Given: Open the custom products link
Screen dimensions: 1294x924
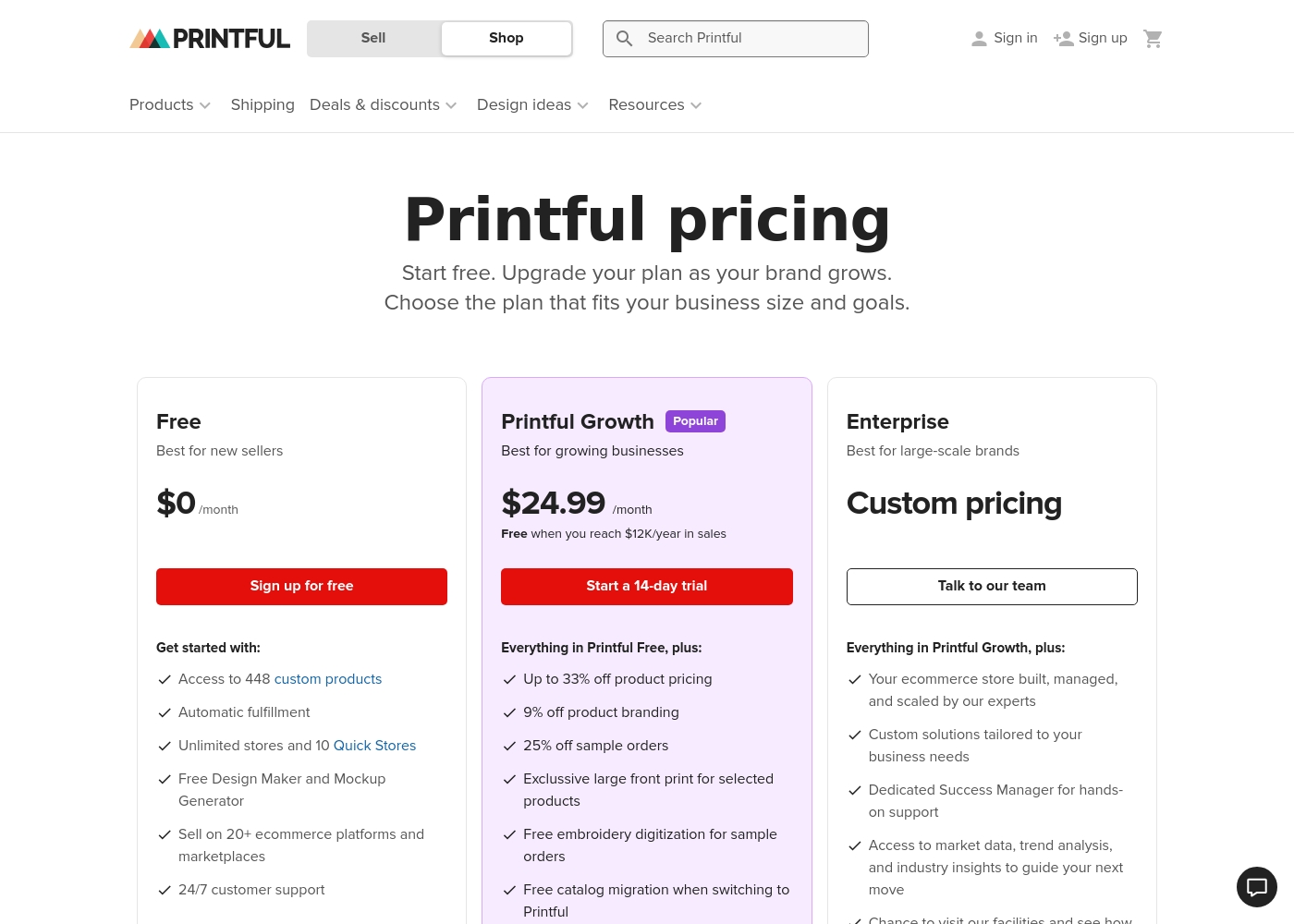Looking at the screenshot, I should pos(328,679).
